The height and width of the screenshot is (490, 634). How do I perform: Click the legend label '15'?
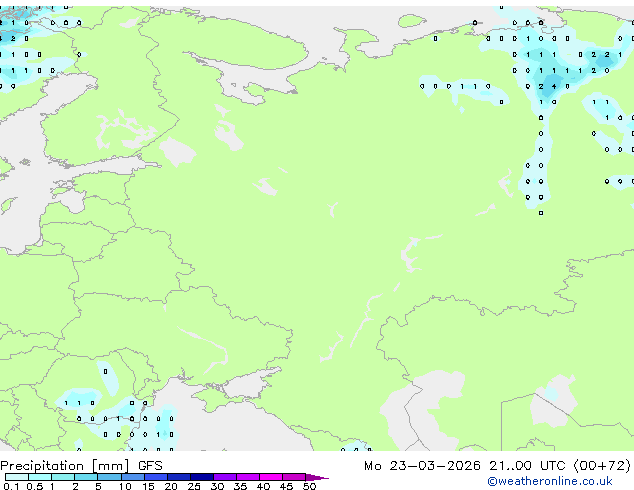tap(148, 486)
